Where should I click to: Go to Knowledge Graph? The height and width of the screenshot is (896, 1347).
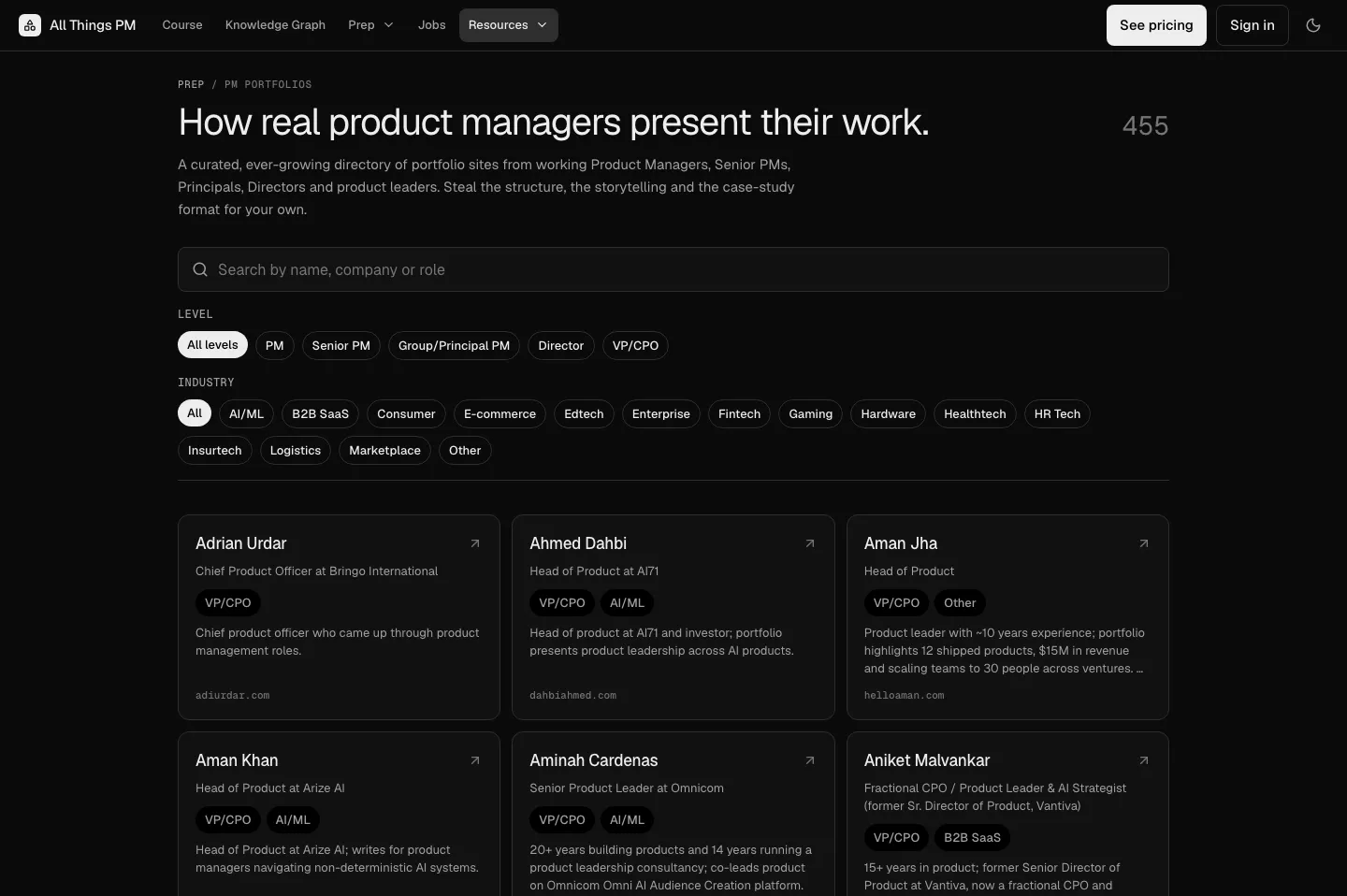tap(275, 25)
